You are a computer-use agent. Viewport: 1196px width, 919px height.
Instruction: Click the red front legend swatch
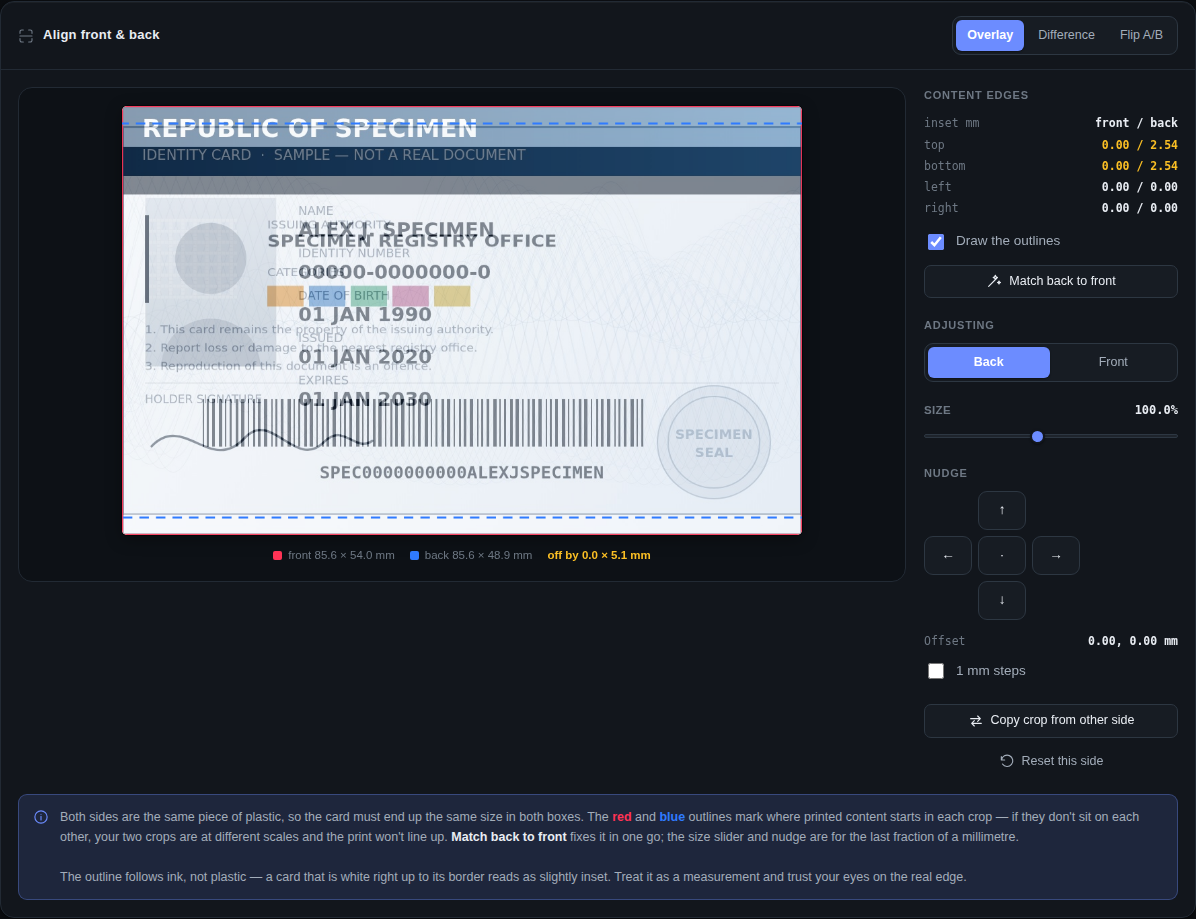point(278,556)
